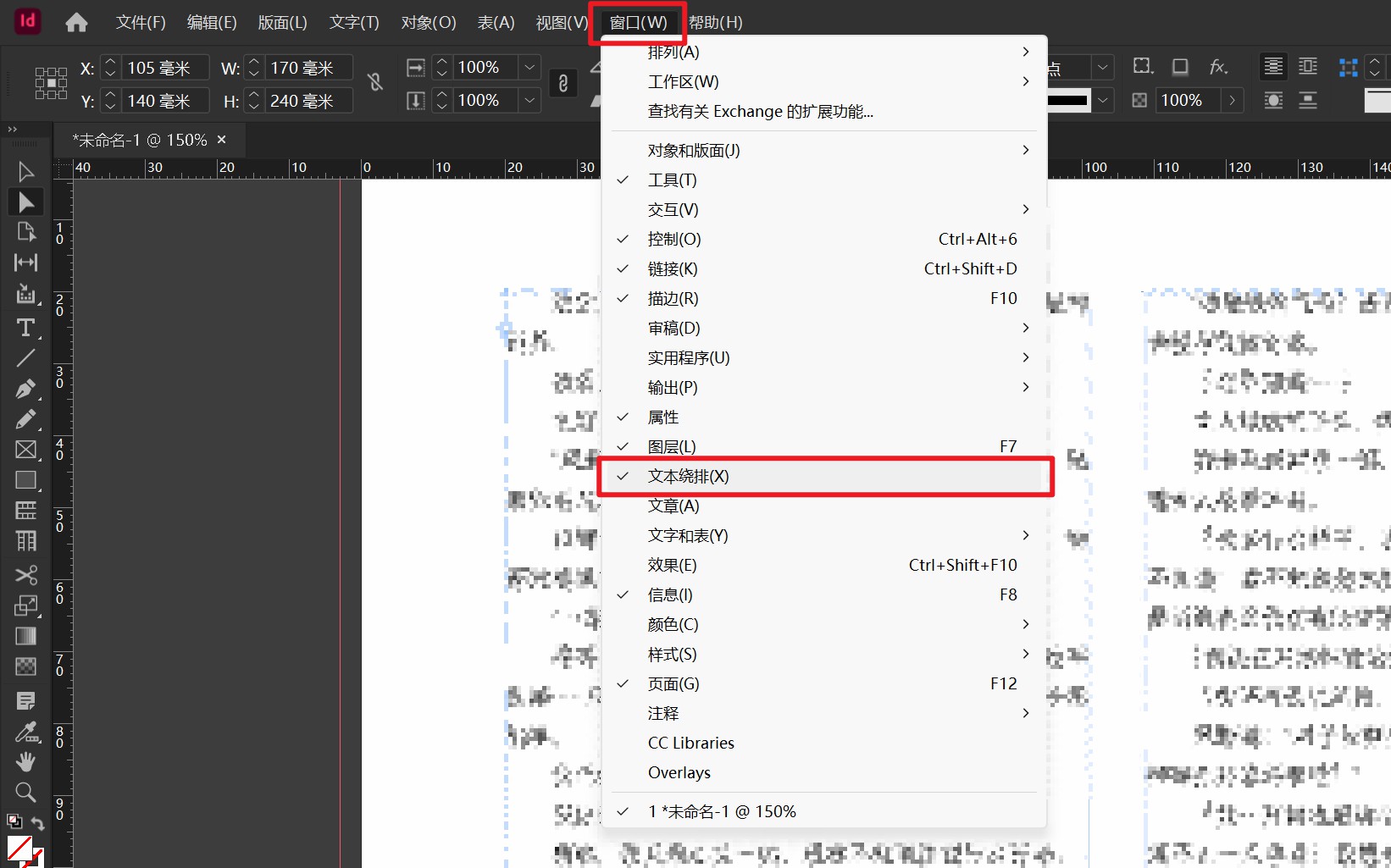Activate the Hand tool

tap(25, 761)
